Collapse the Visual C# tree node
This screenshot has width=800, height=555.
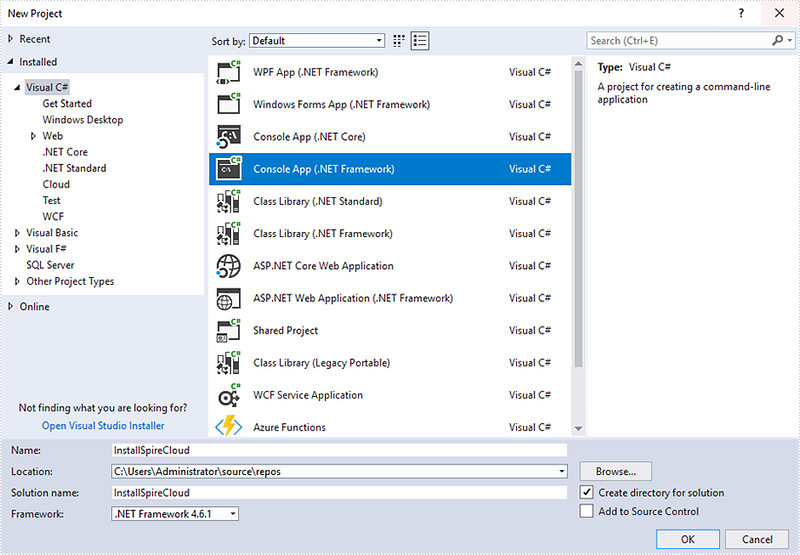(17, 87)
